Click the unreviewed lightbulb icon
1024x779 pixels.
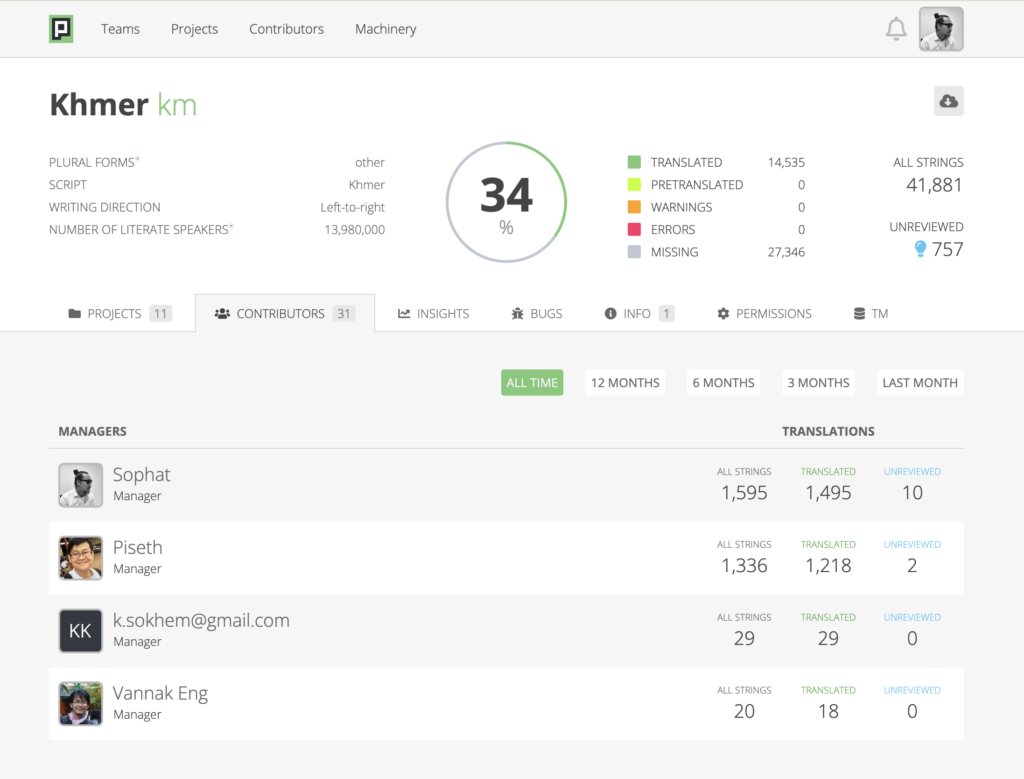pos(920,249)
